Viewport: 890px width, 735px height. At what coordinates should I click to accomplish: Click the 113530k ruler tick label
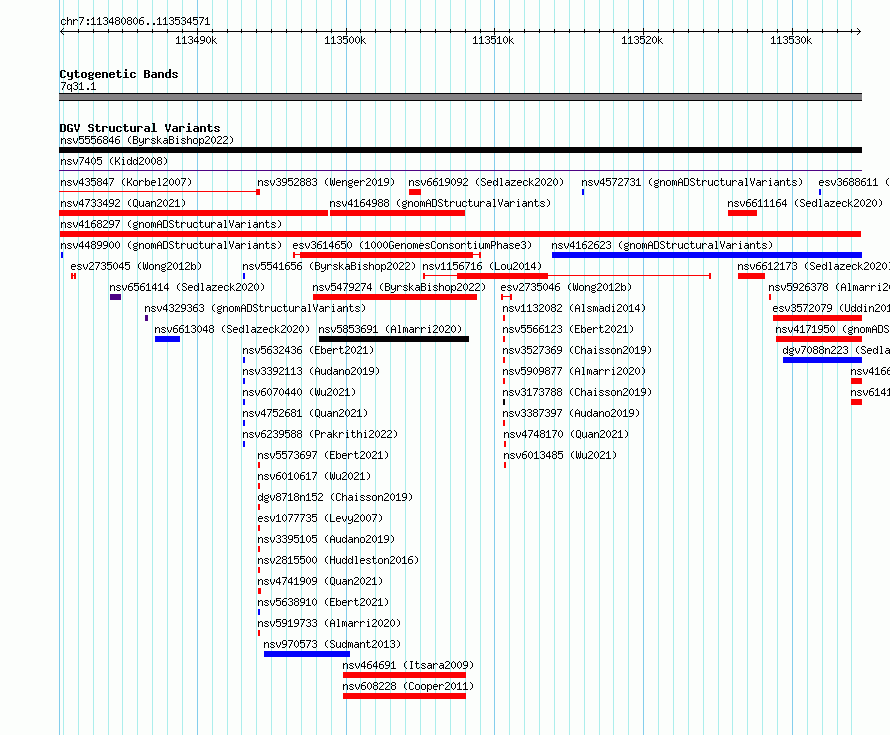791,40
